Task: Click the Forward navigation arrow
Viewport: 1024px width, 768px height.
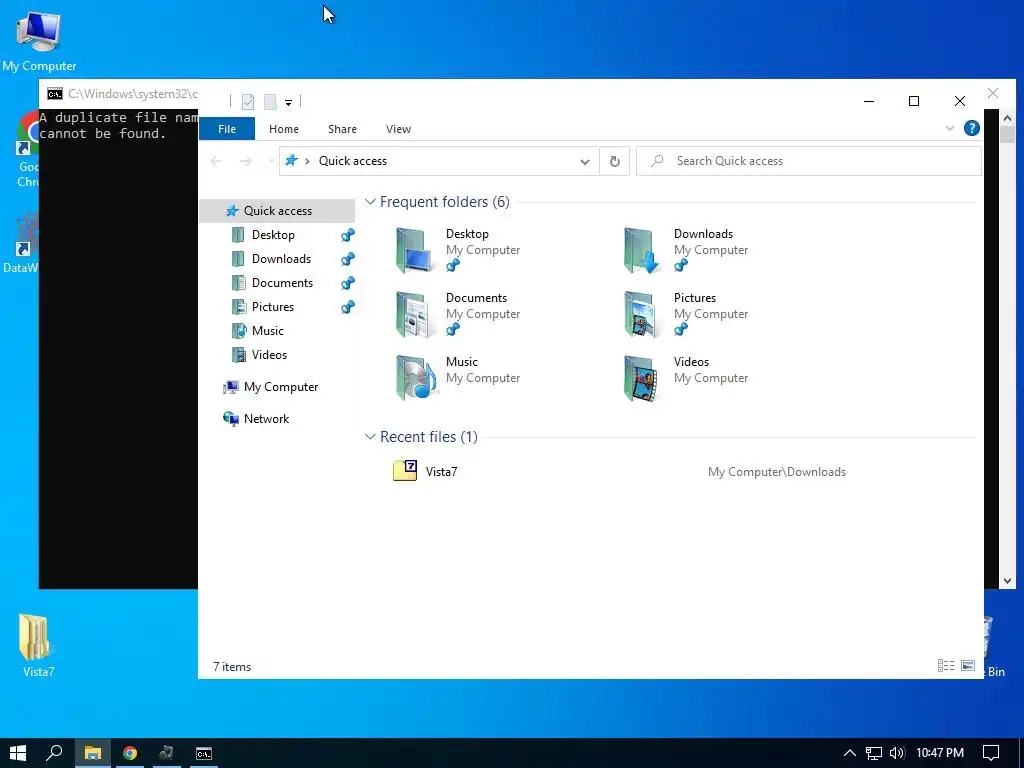Action: click(246, 161)
